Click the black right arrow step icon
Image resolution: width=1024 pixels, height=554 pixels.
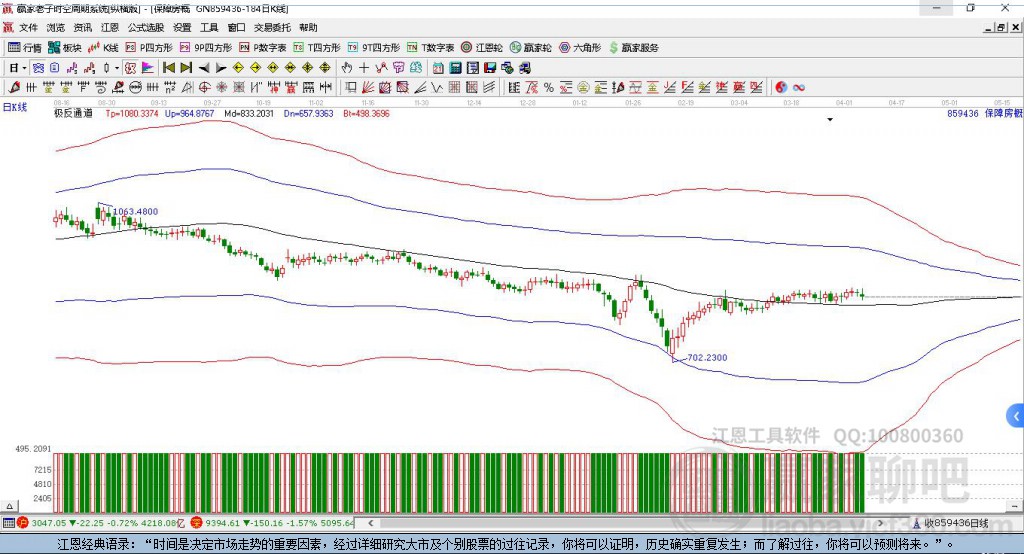click(221, 68)
